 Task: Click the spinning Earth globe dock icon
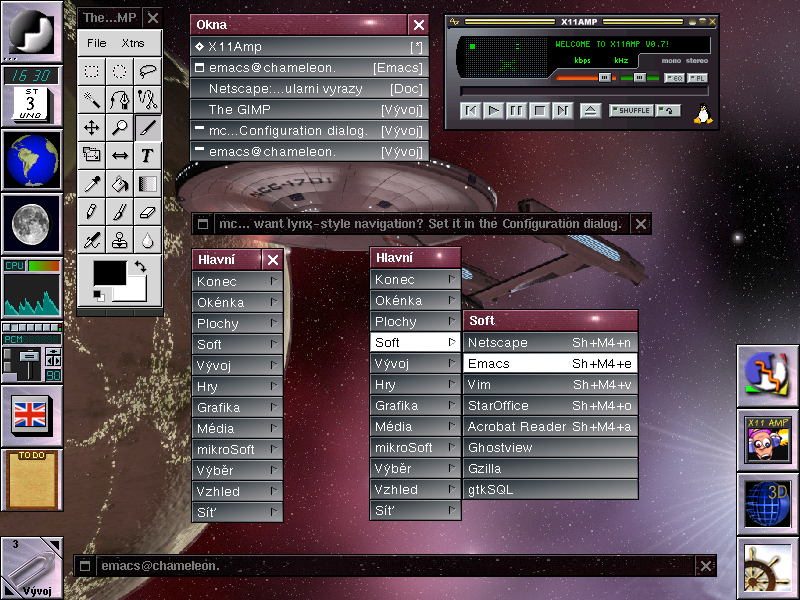click(x=32, y=160)
